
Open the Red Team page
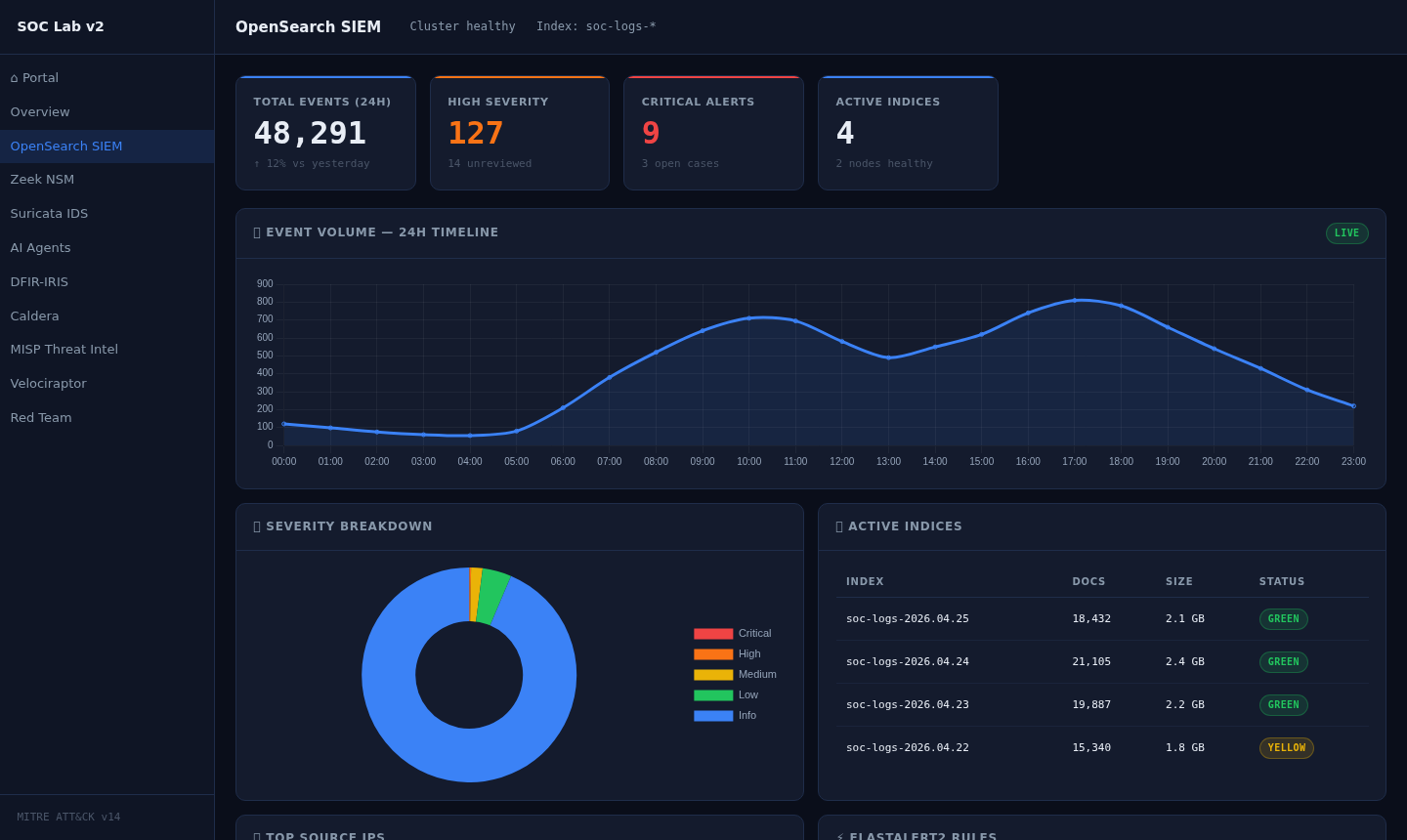(41, 417)
